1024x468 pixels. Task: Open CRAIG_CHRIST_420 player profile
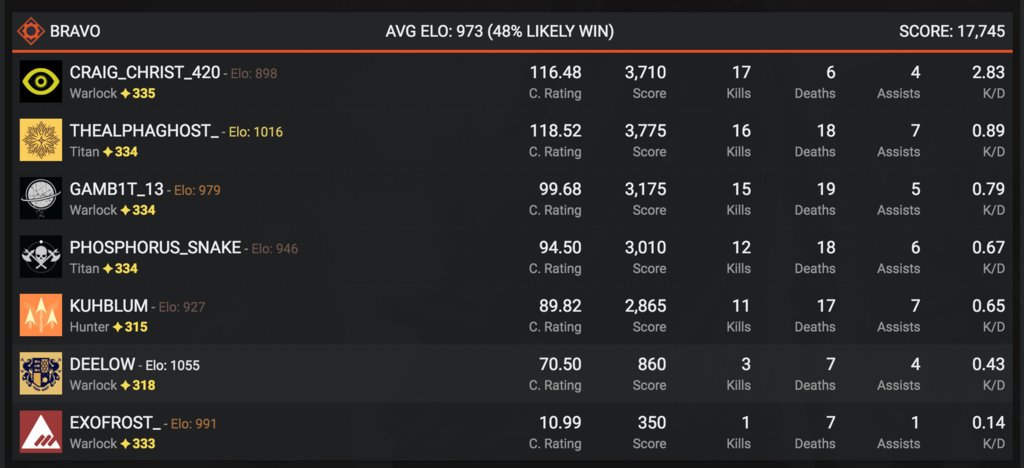[x=145, y=72]
